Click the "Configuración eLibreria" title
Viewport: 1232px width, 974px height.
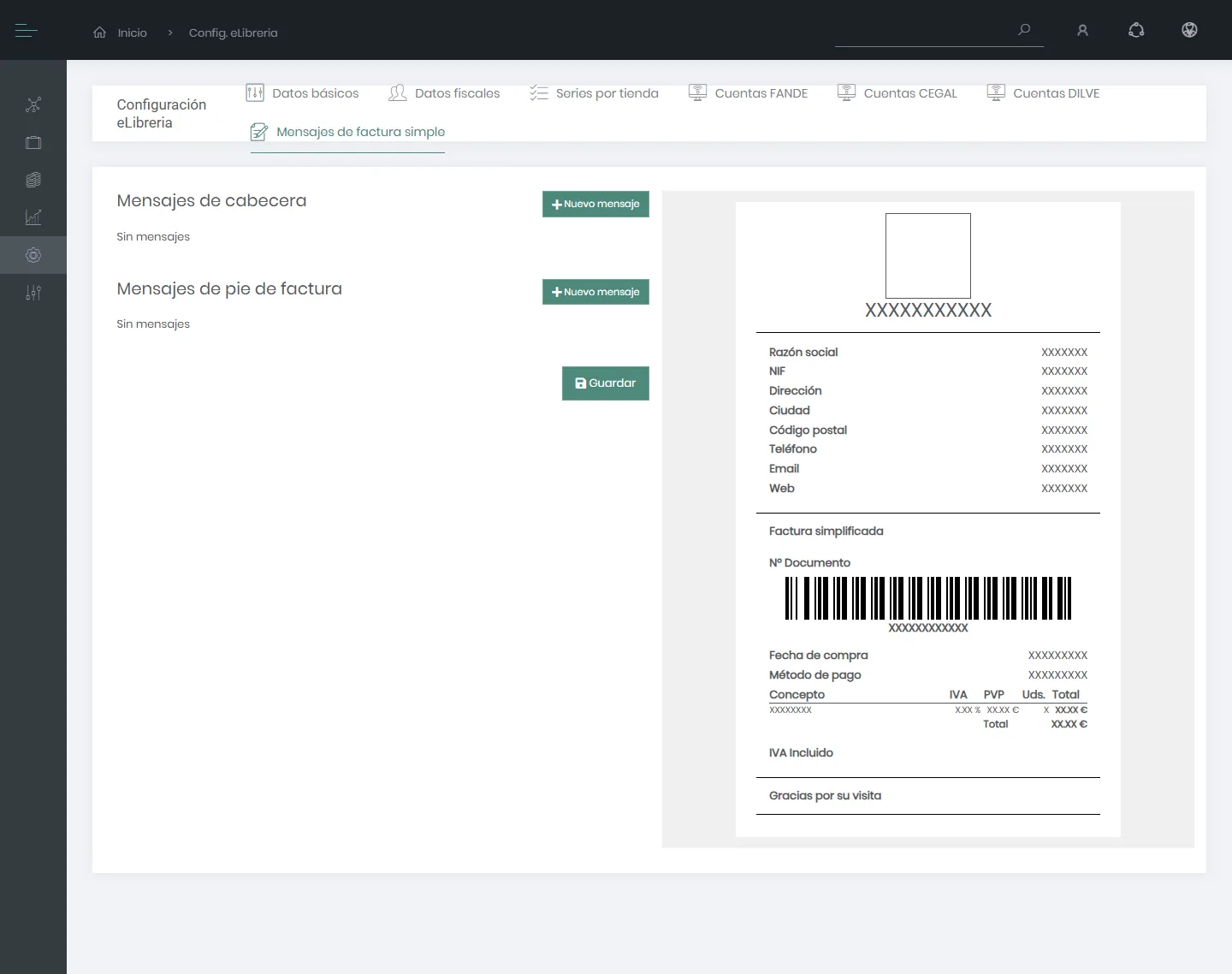(x=162, y=114)
